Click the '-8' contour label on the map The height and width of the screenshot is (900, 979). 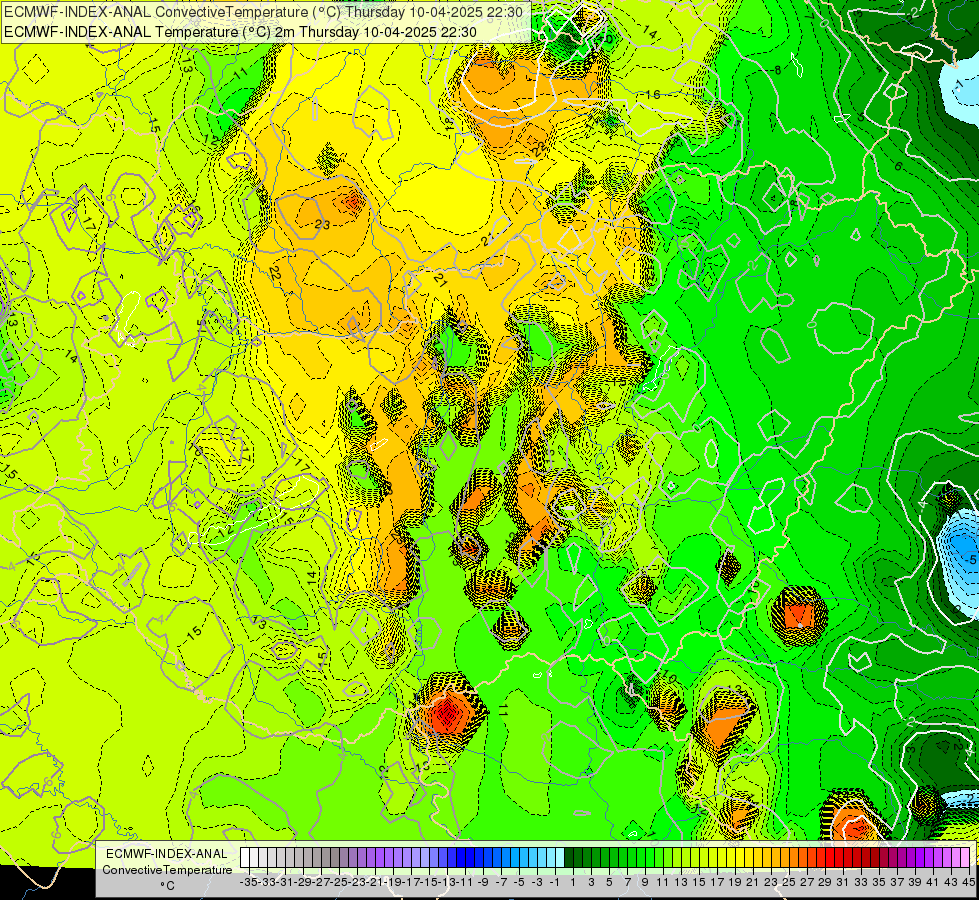tap(776, 71)
